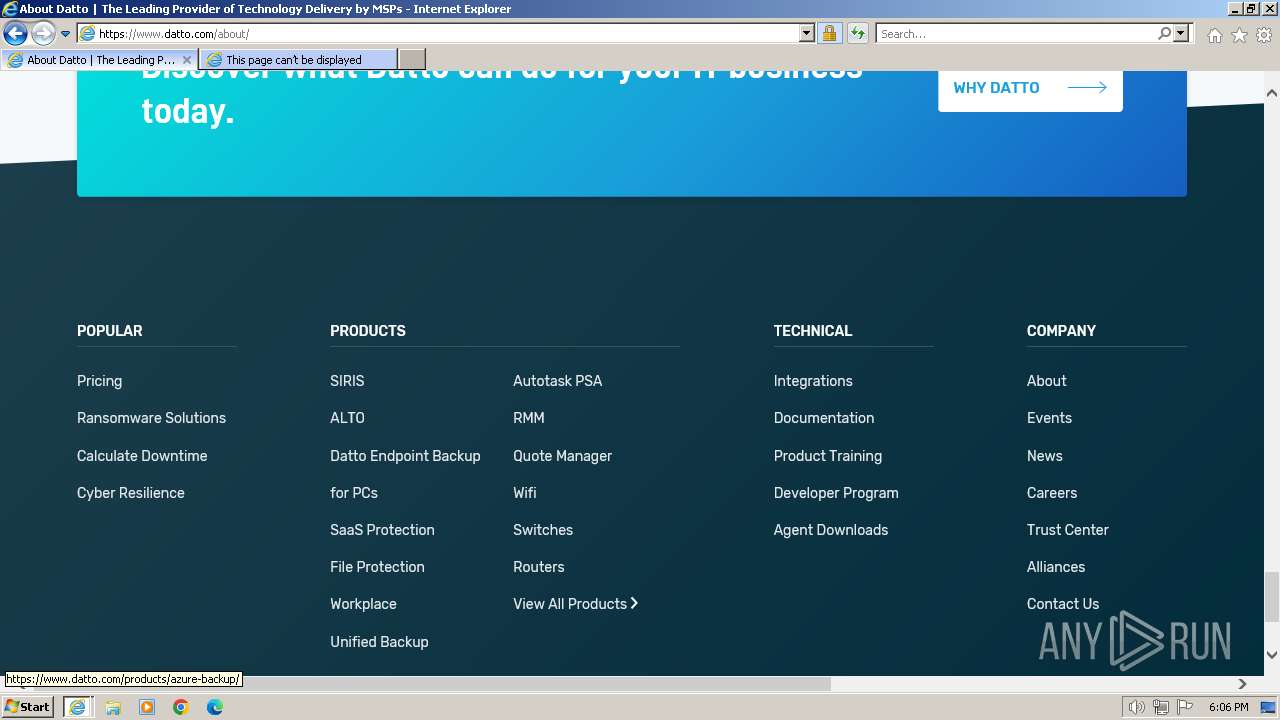This screenshot has width=1280, height=720.
Task: Open Trust Center link
Action: [x=1068, y=530]
